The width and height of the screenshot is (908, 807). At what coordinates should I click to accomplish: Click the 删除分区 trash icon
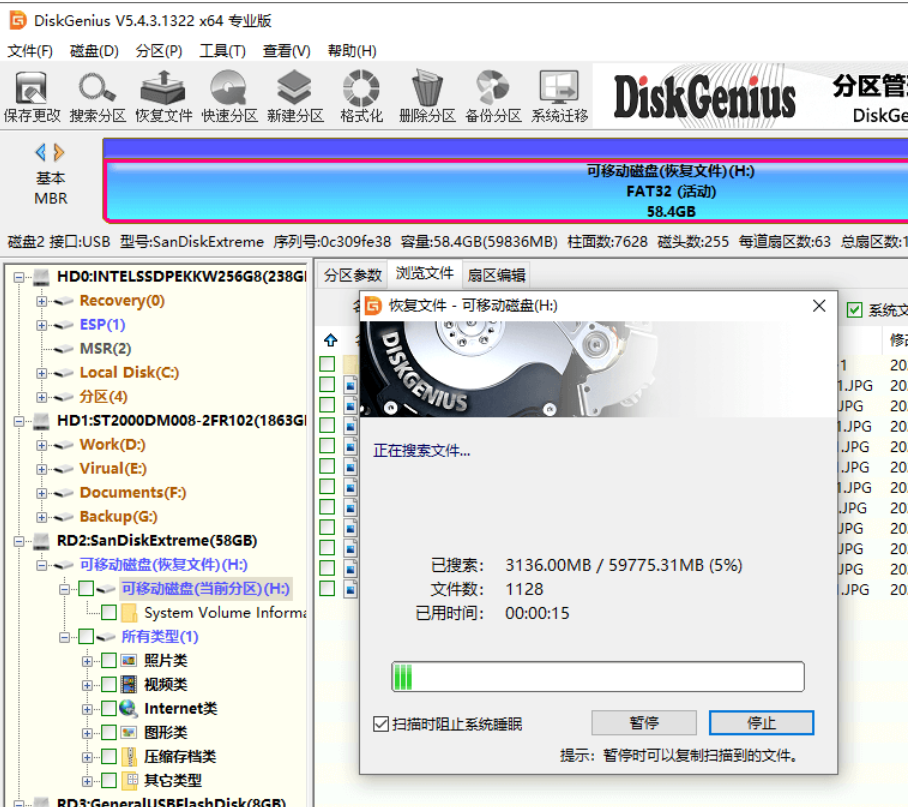[x=427, y=96]
